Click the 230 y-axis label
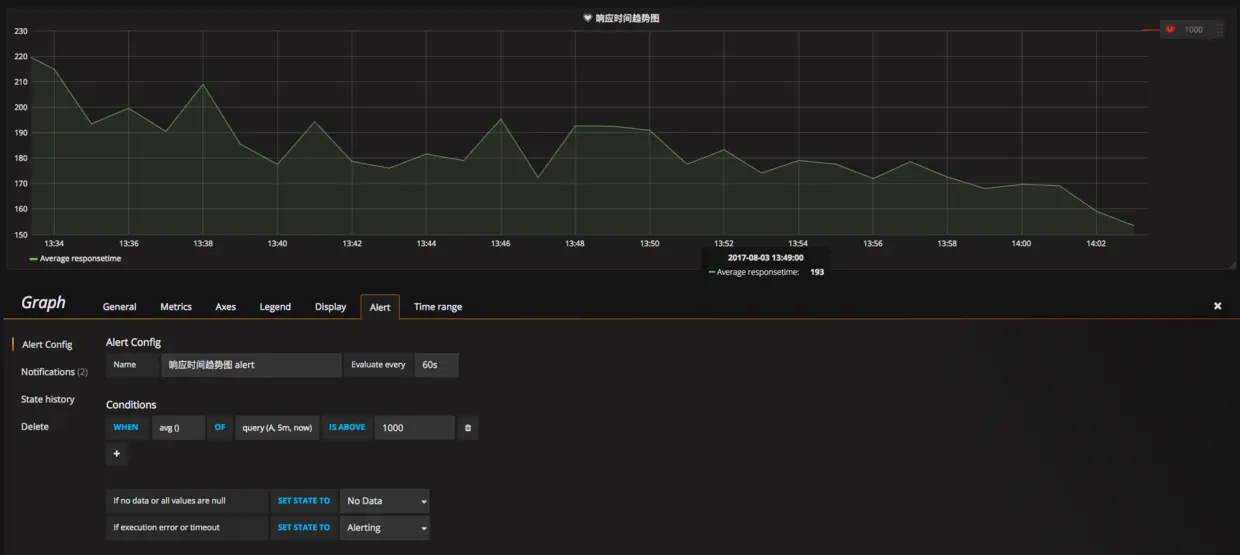The image size is (1240, 555). click(x=21, y=31)
